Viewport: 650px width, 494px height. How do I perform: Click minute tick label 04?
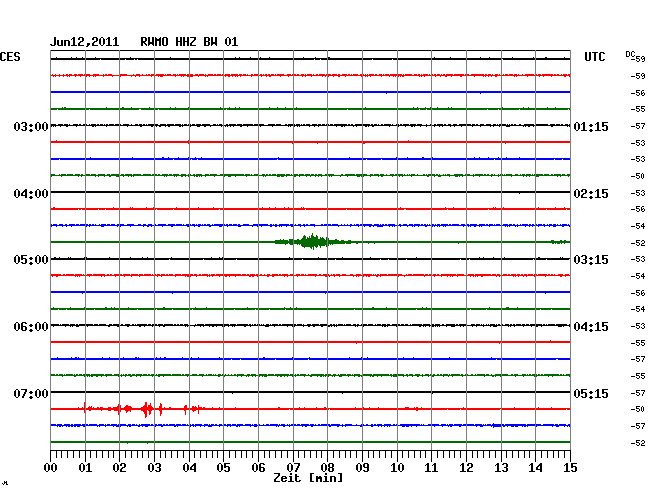[189, 468]
